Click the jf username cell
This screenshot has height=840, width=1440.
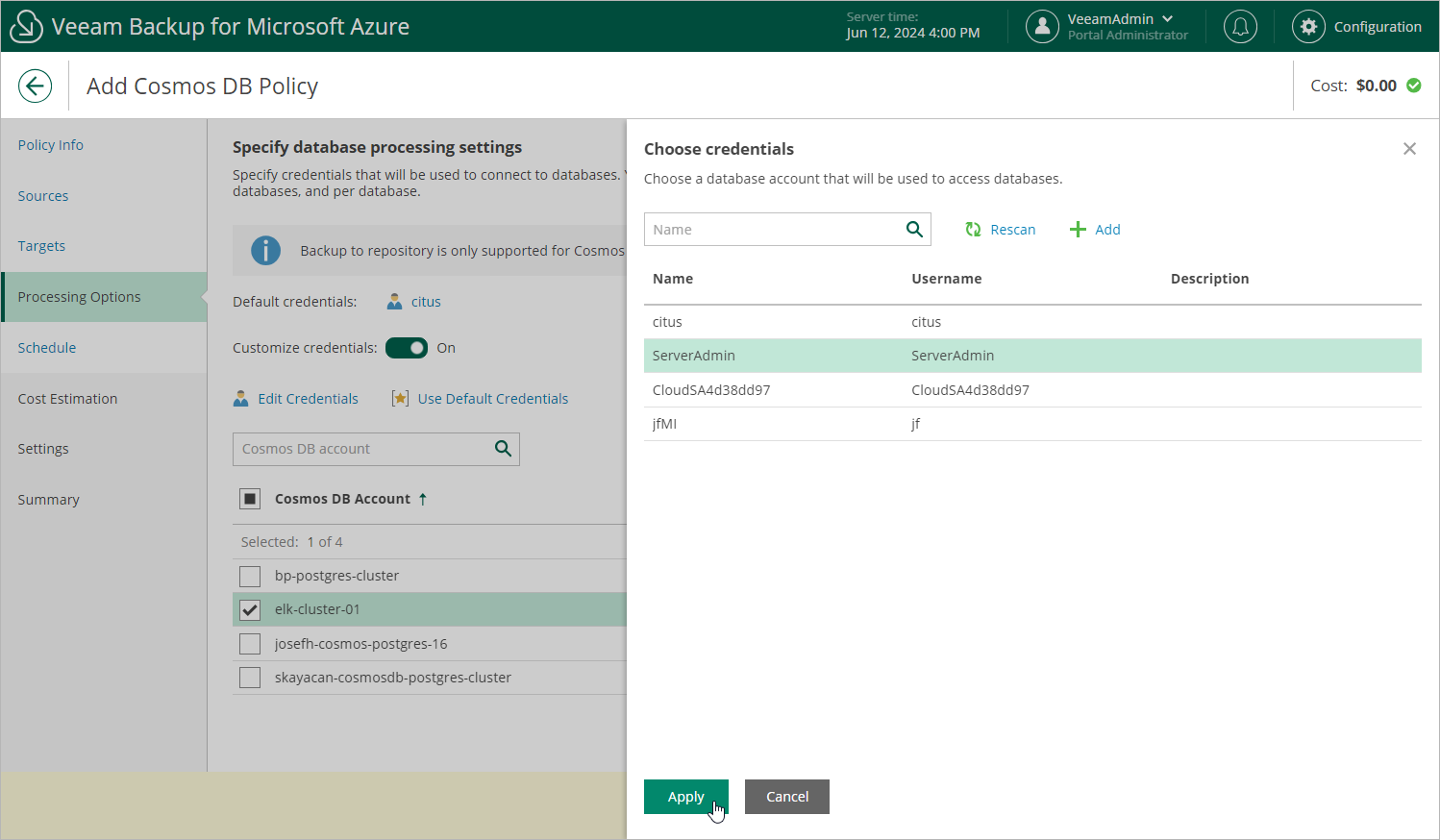coord(915,424)
